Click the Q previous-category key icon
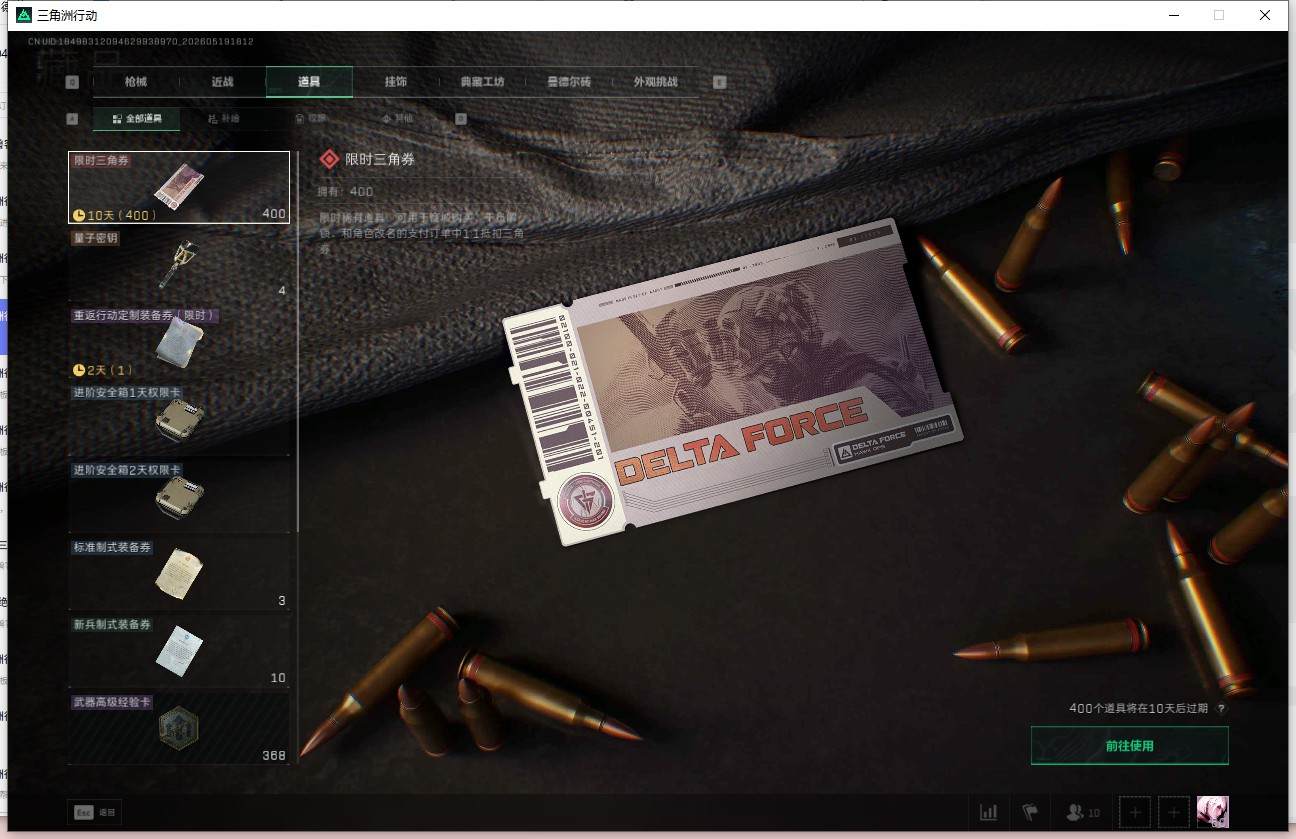The image size is (1296, 839). pos(72,82)
